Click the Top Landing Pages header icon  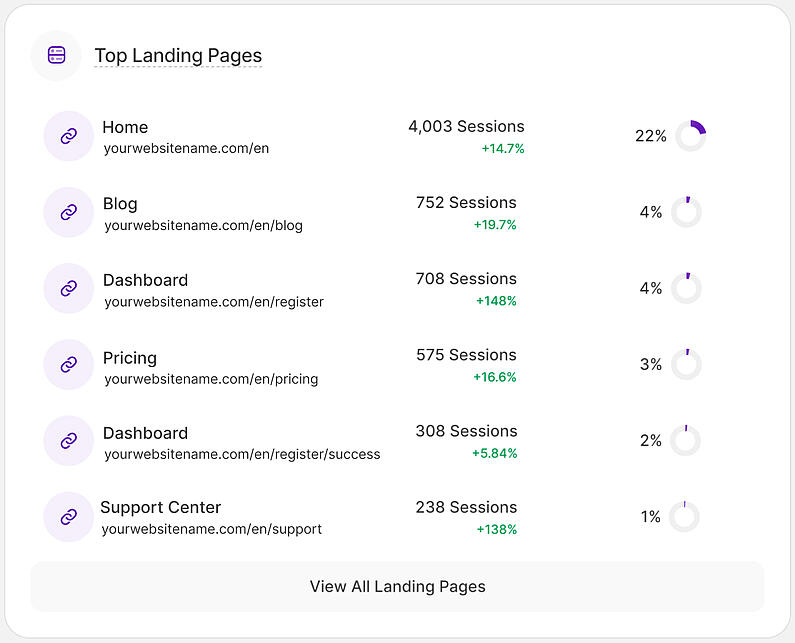56,55
